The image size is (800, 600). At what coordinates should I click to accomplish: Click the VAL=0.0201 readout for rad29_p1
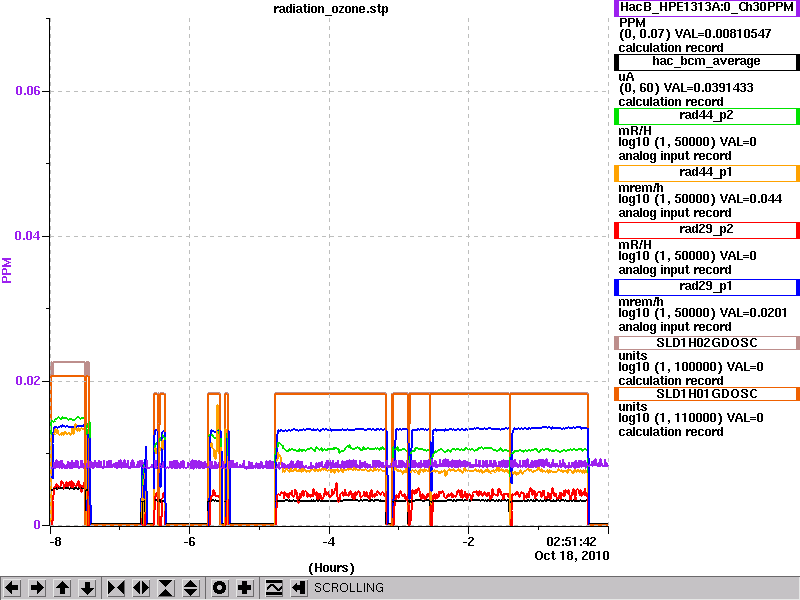(x=753, y=313)
